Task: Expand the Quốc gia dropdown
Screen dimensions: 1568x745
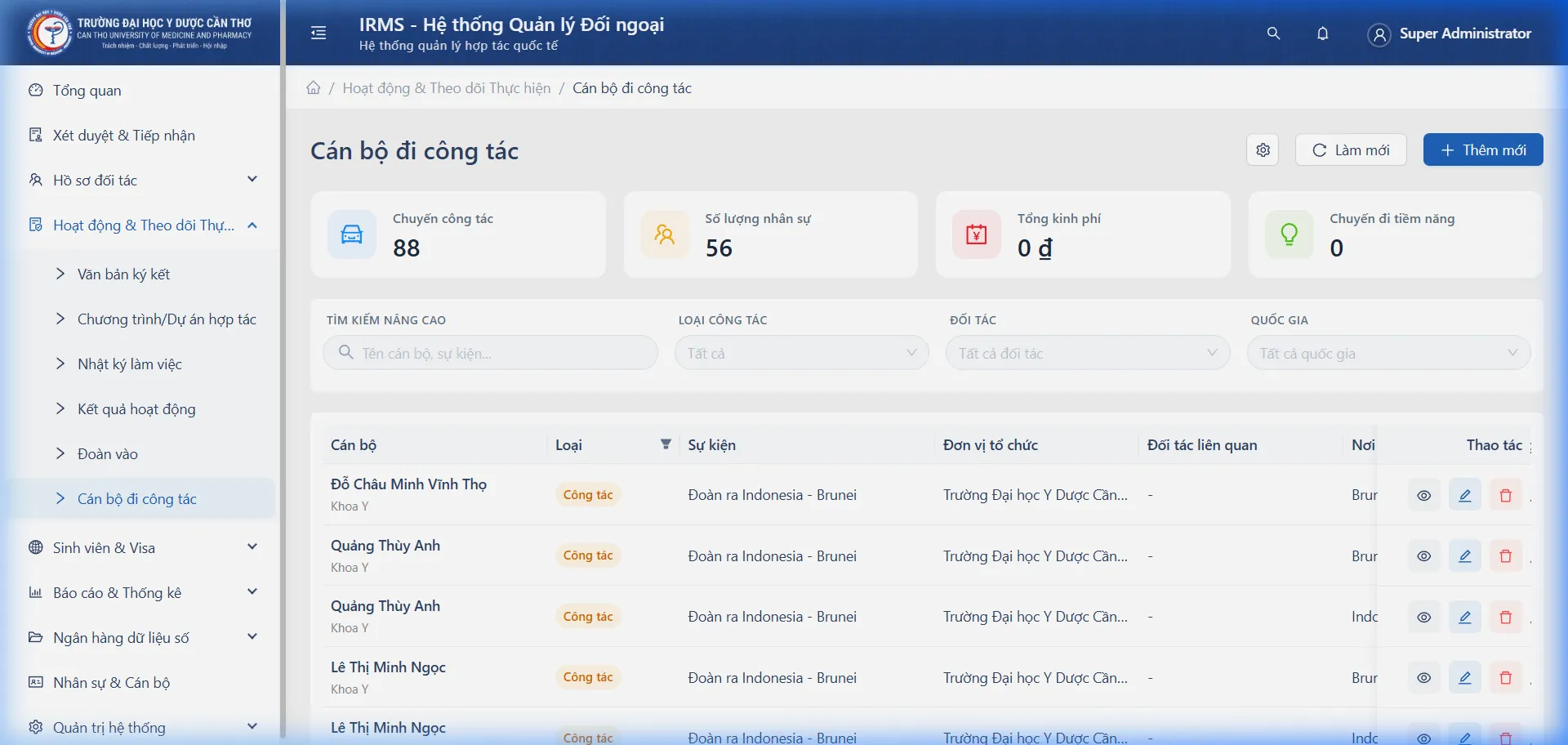Action: (1388, 353)
